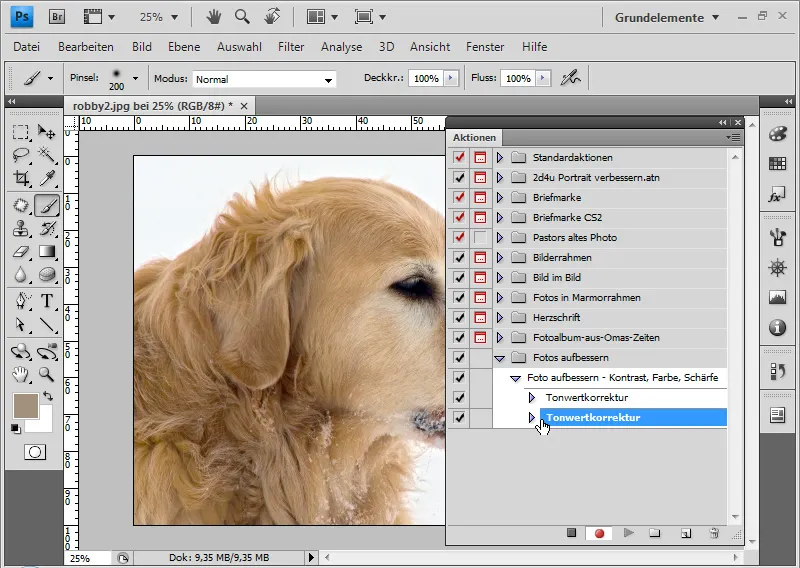
Task: Select the Gradient tool
Action: click(47, 252)
